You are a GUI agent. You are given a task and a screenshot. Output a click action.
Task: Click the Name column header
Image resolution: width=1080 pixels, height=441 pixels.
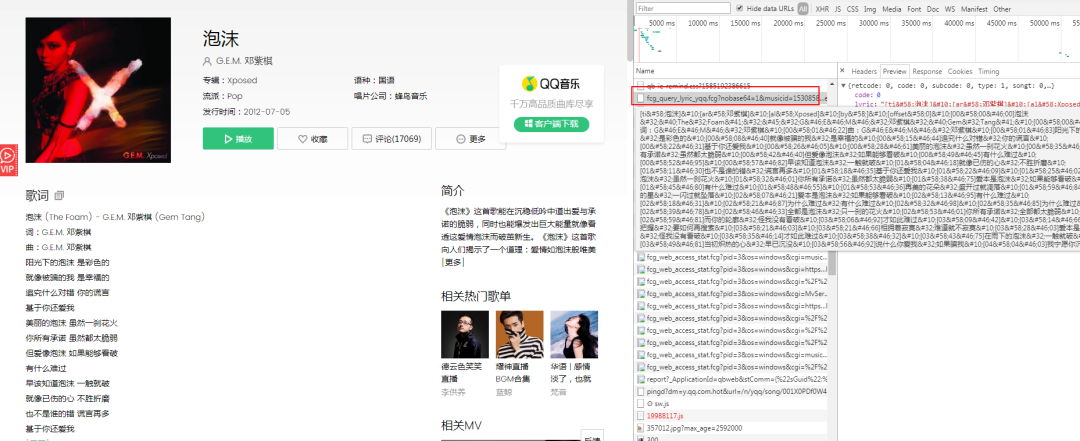coord(645,71)
